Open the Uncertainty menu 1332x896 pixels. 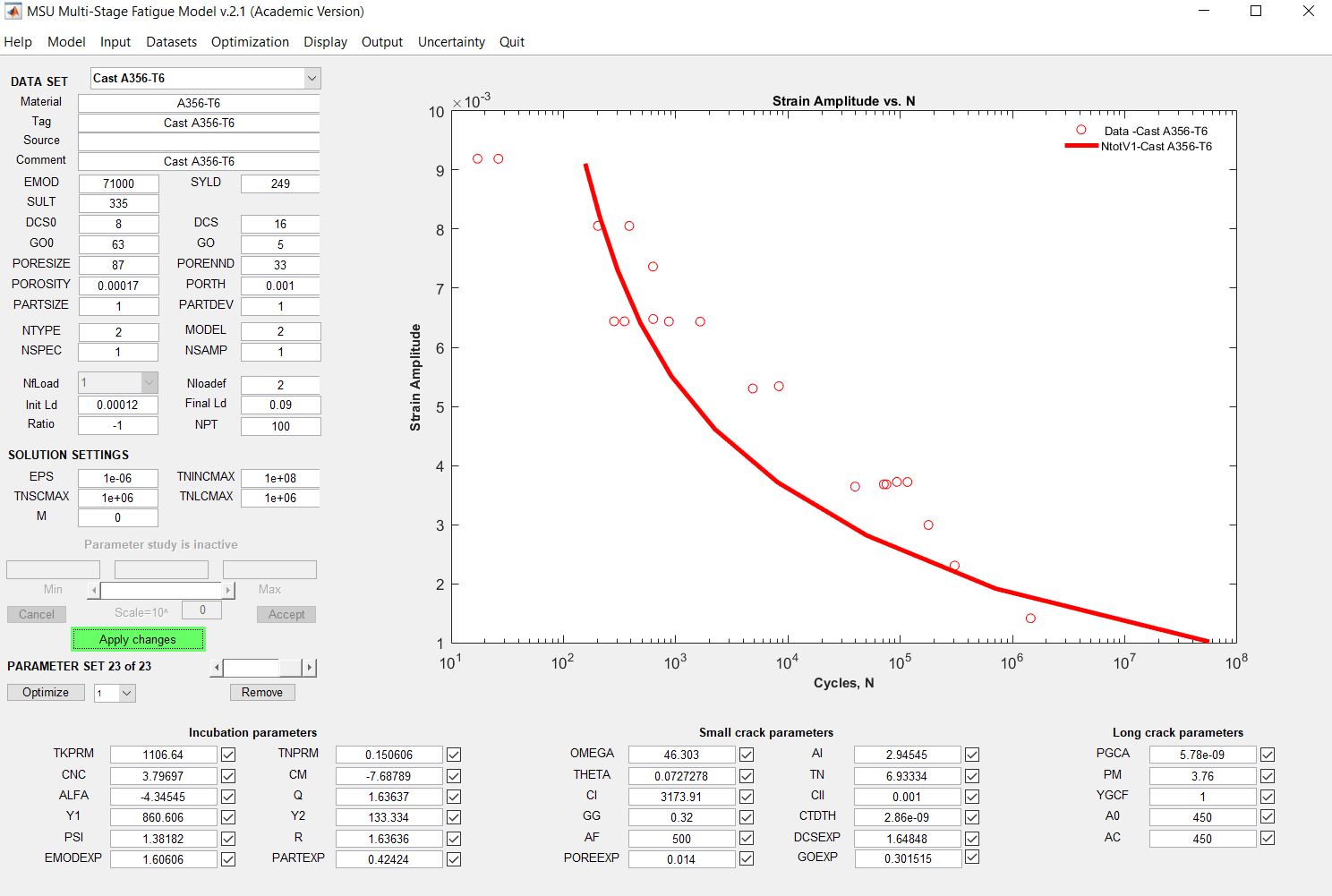pos(451,42)
